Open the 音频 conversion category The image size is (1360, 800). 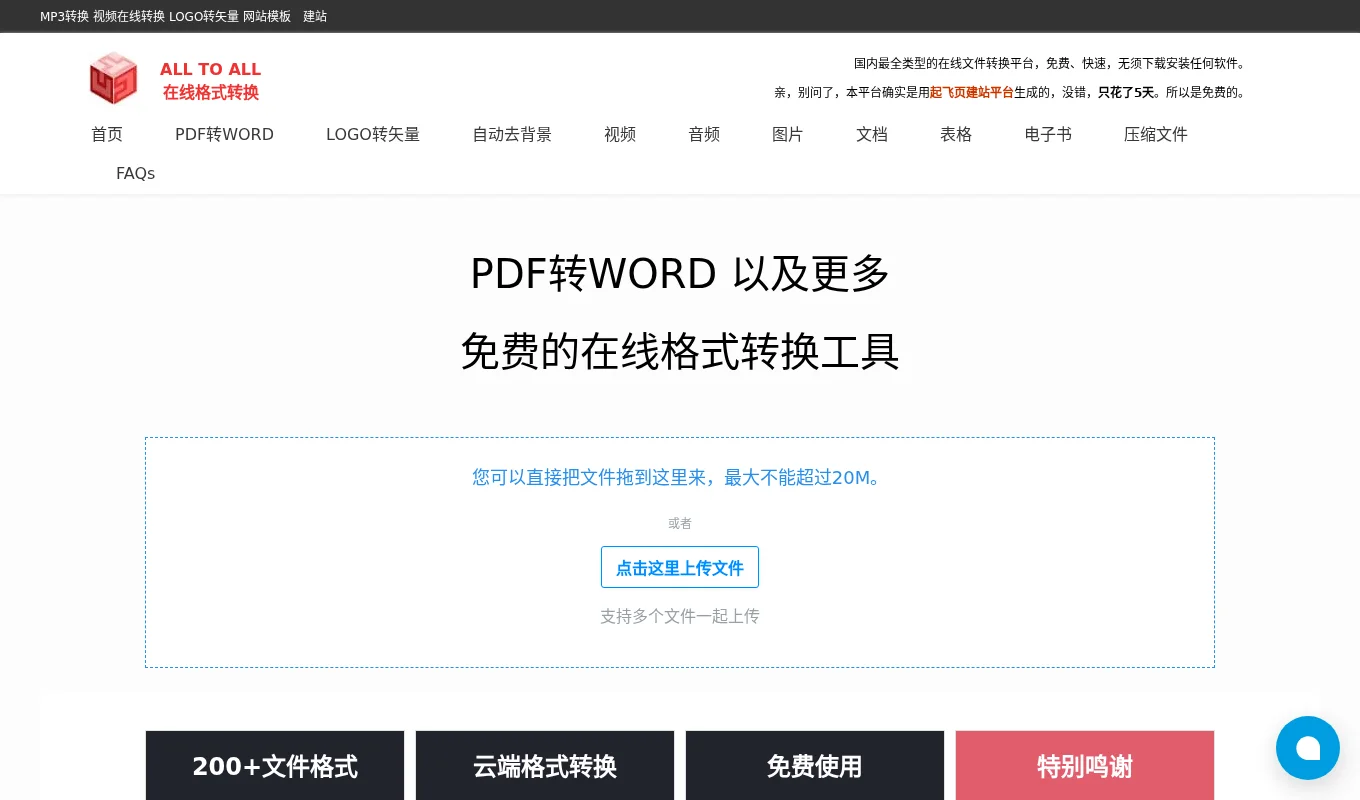point(704,134)
